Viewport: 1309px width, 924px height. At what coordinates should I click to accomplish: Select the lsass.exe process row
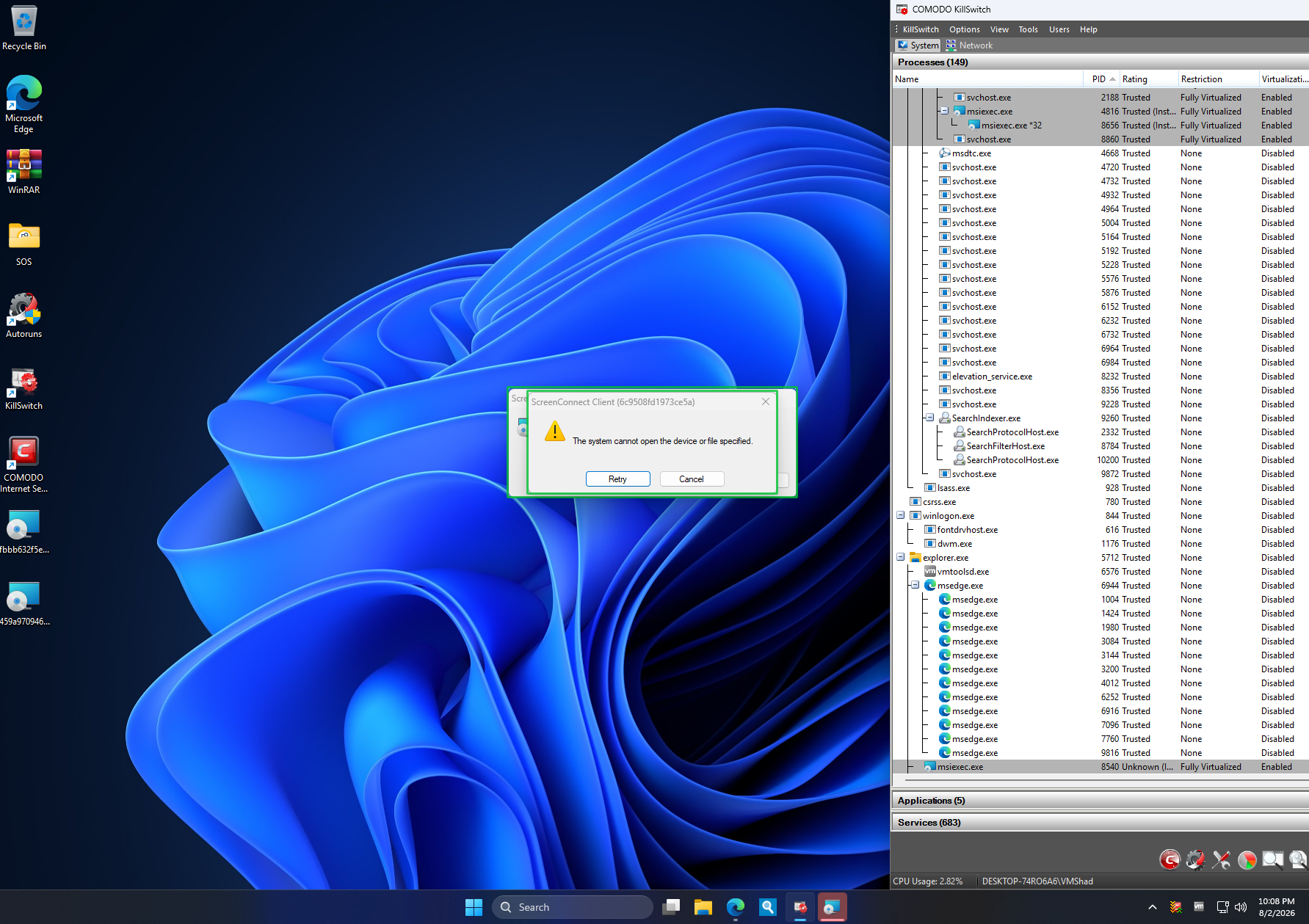[x=1100, y=487]
